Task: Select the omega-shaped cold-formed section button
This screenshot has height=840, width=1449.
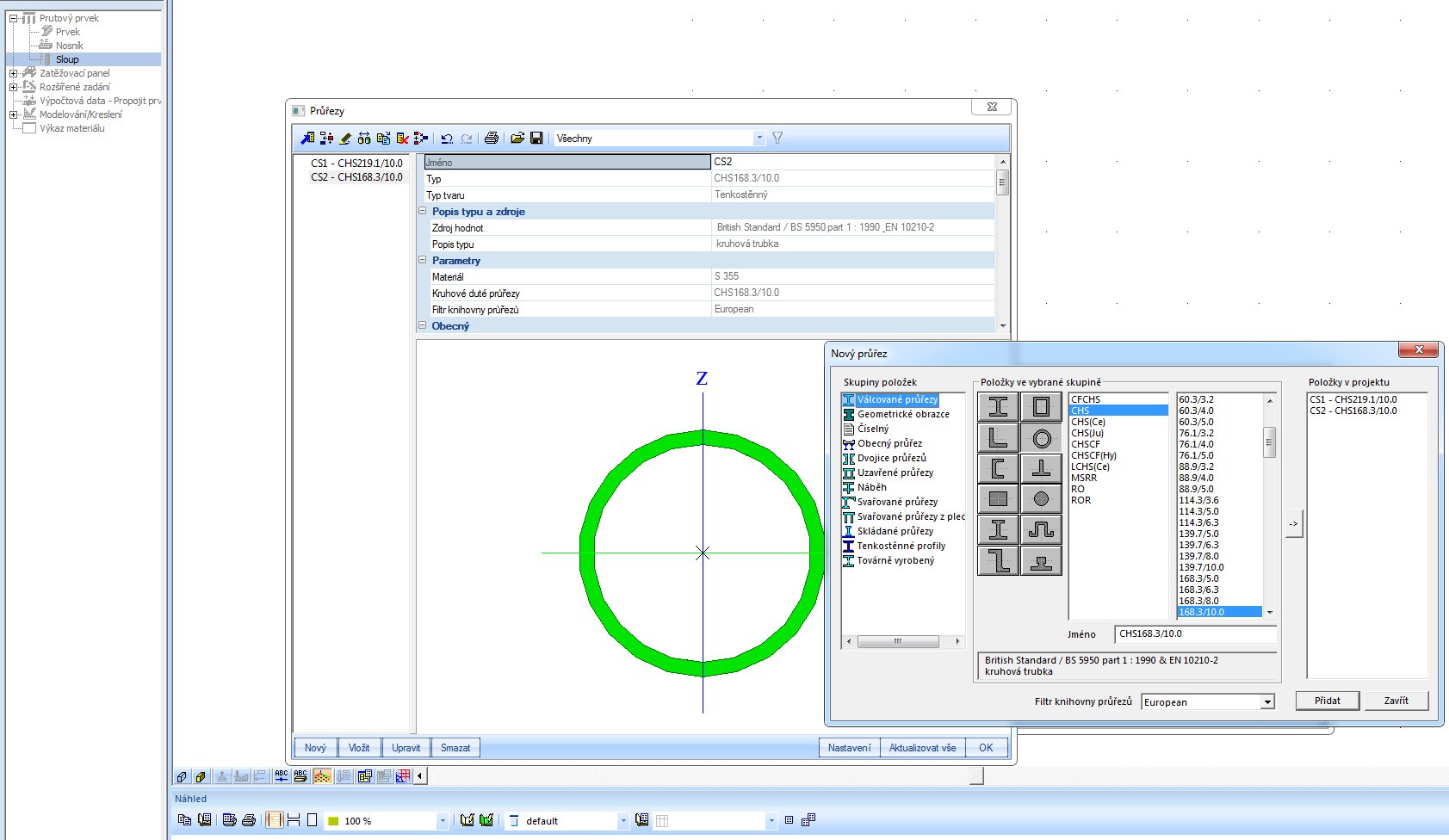Action: tap(1041, 529)
